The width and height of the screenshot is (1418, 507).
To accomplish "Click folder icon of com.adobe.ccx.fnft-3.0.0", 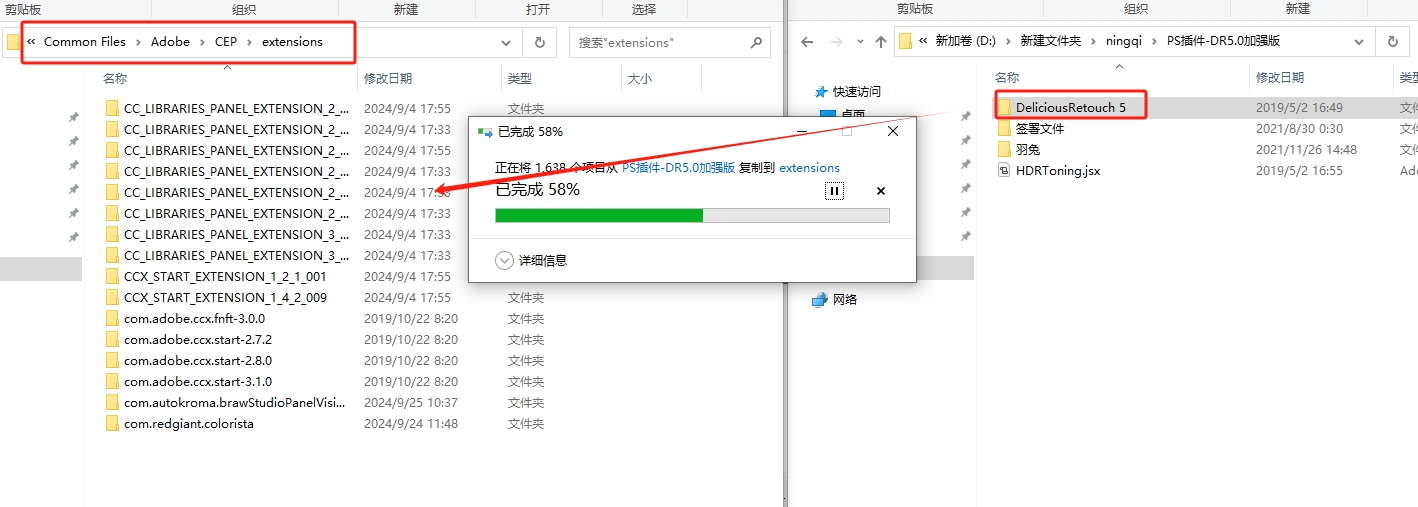I will pos(113,318).
